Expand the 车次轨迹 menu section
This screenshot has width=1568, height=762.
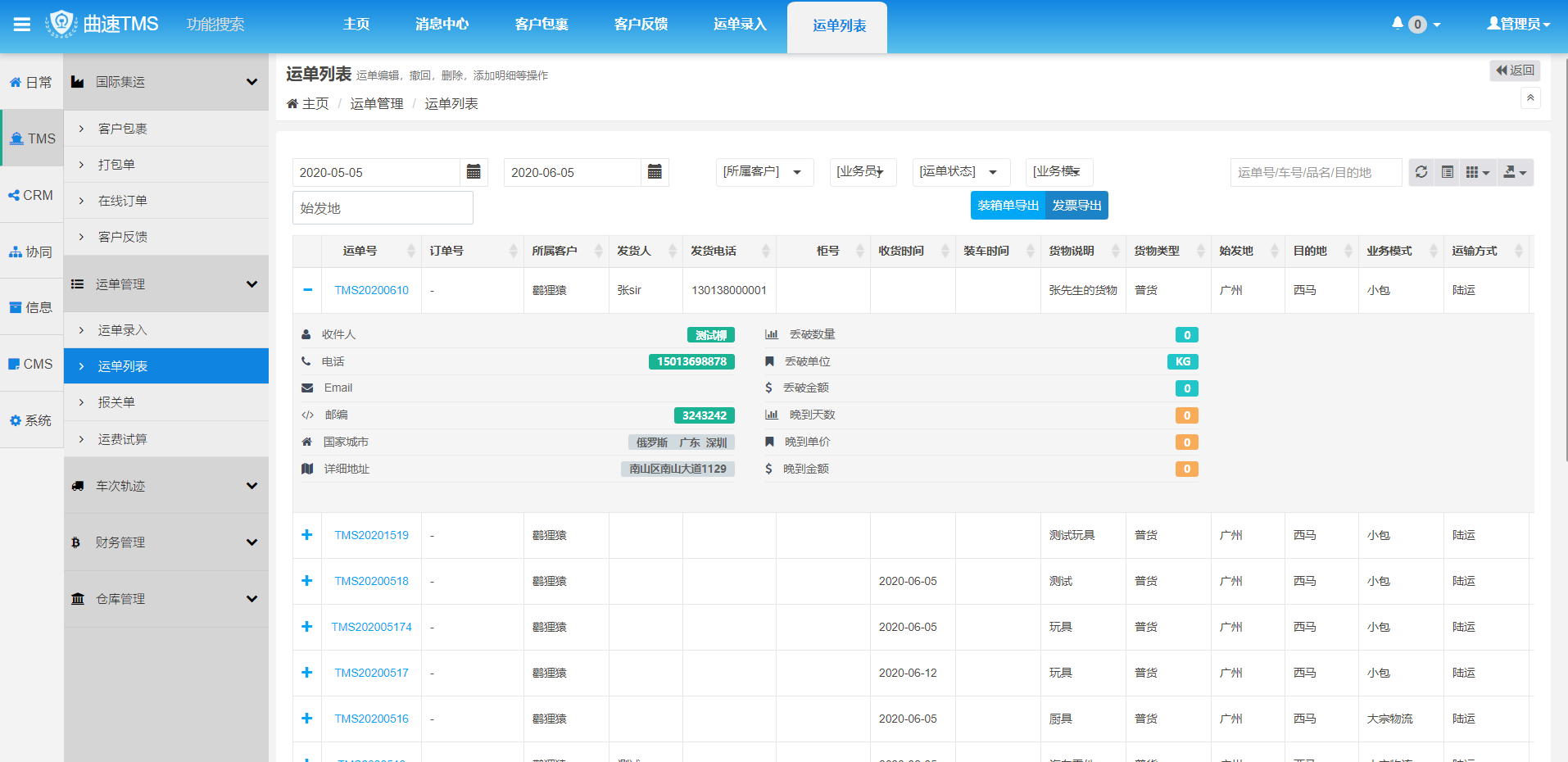pos(166,486)
